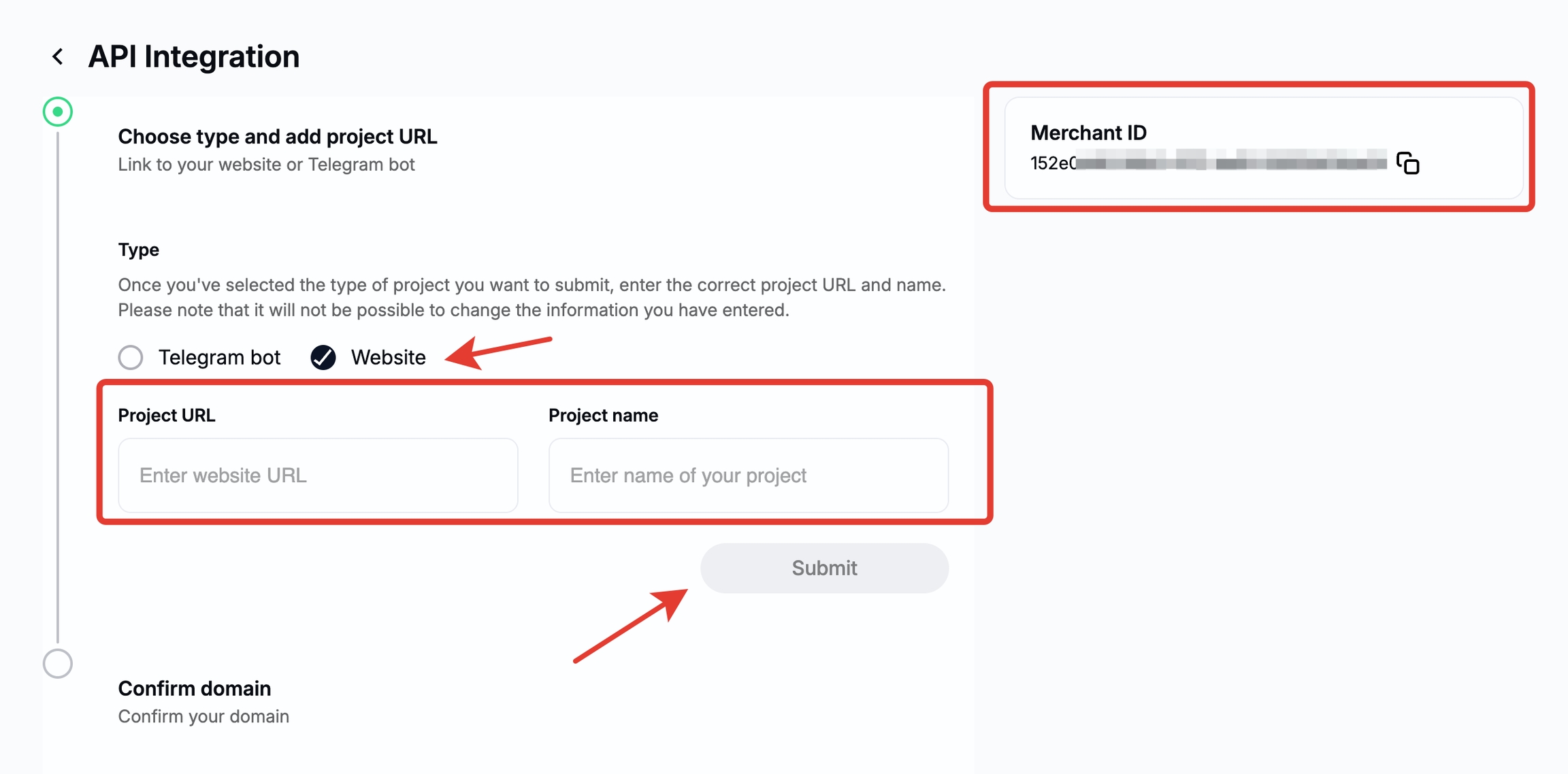Click the Project name field label
Viewport: 1568px width, 774px height.
pos(603,415)
